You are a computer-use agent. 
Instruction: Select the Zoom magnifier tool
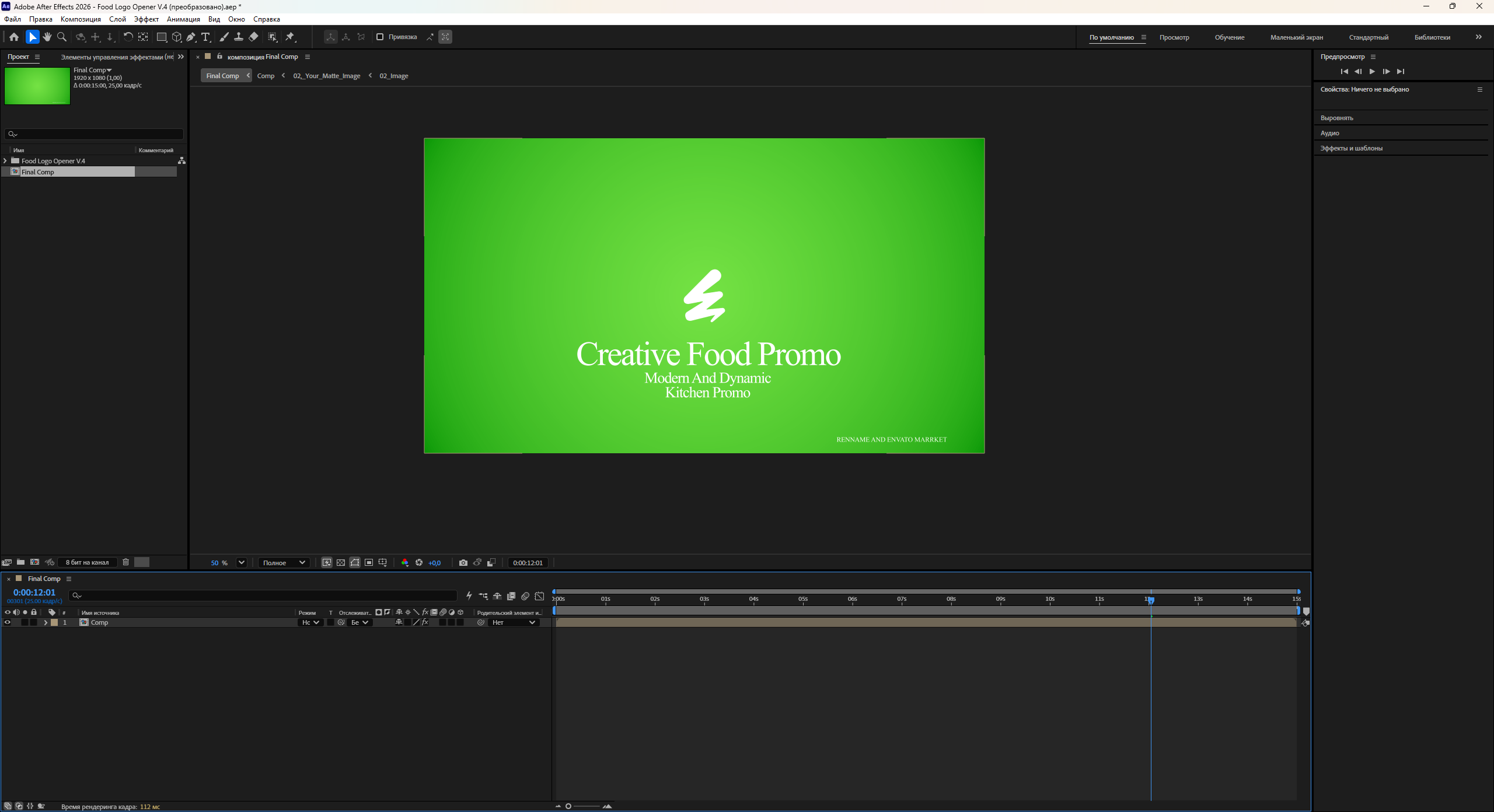62,37
